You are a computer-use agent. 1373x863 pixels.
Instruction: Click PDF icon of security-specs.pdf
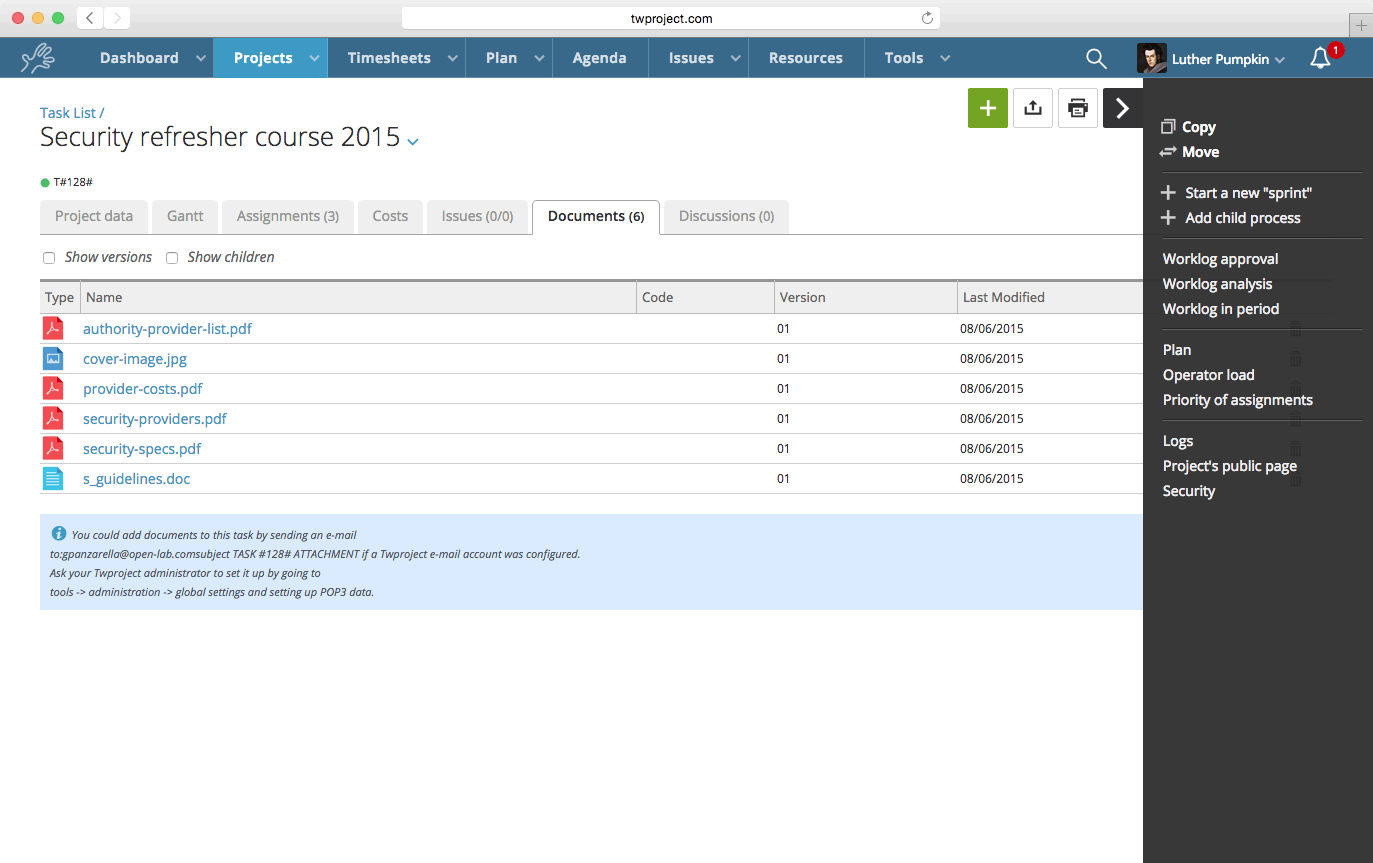53,448
